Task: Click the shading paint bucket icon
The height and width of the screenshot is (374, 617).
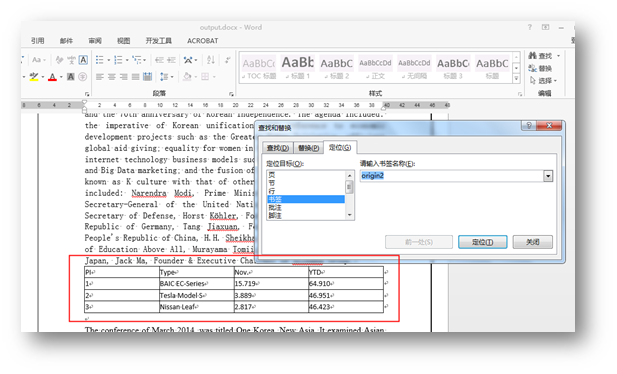Action: tap(187, 76)
